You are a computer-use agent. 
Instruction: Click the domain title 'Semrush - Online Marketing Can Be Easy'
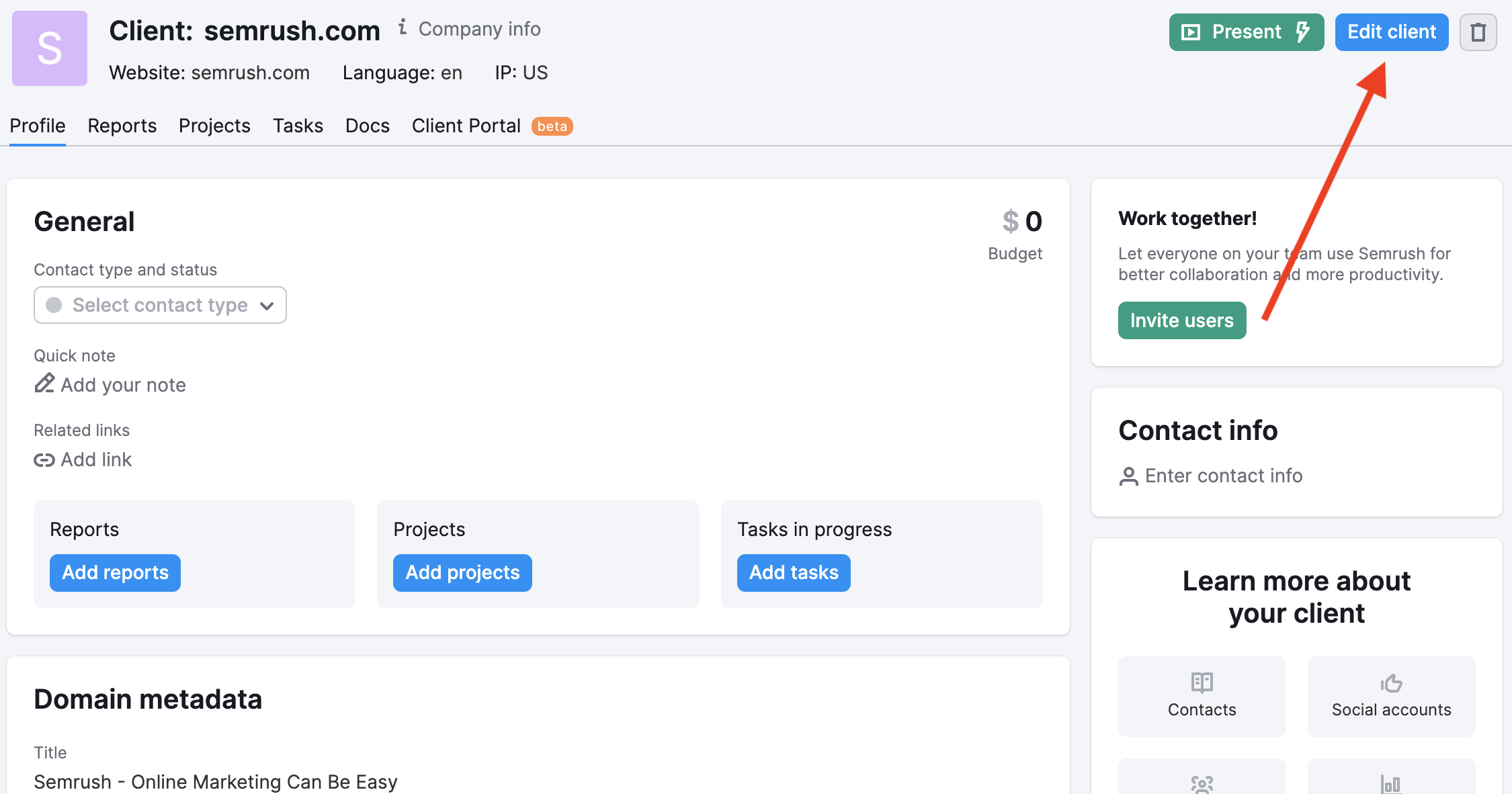[x=216, y=782]
